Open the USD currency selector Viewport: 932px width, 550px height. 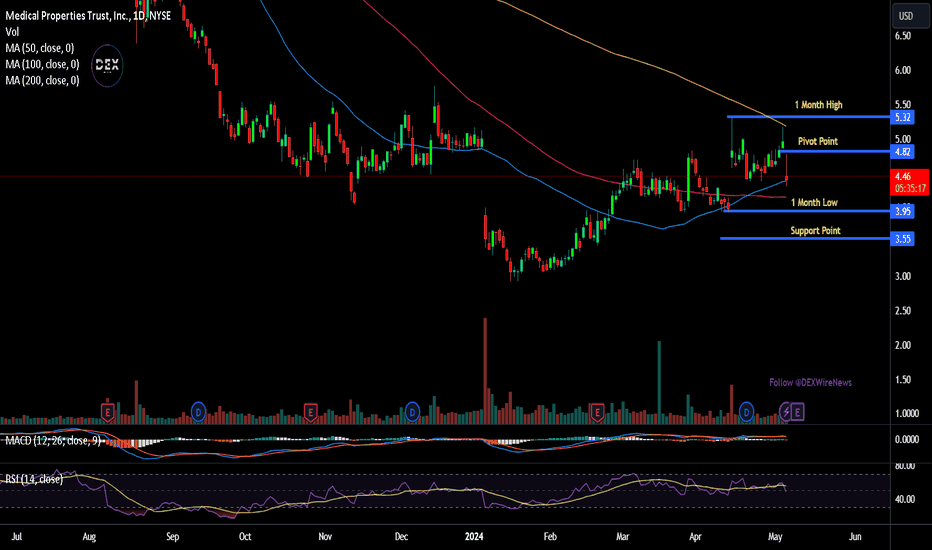[911, 16]
